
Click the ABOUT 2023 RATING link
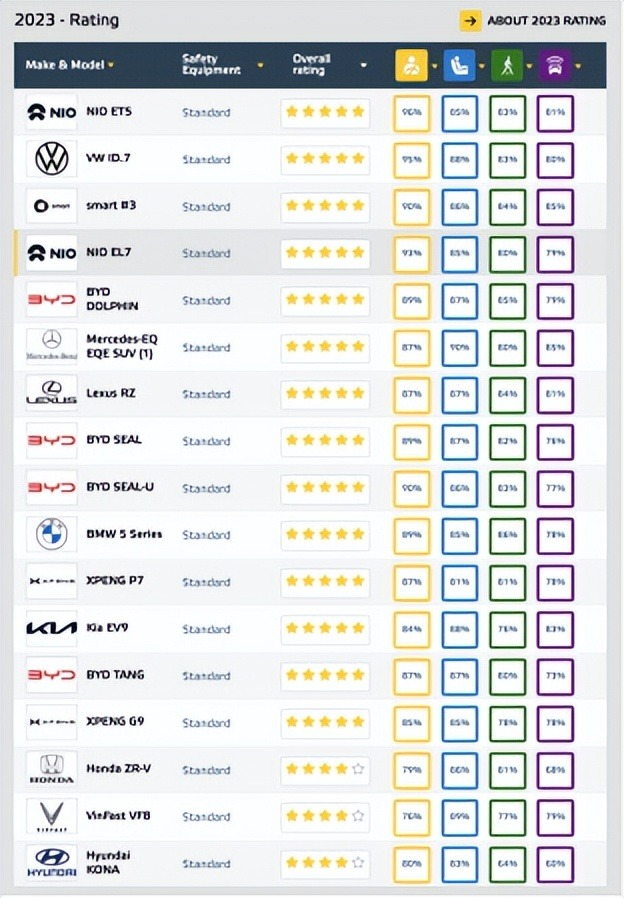[534, 20]
